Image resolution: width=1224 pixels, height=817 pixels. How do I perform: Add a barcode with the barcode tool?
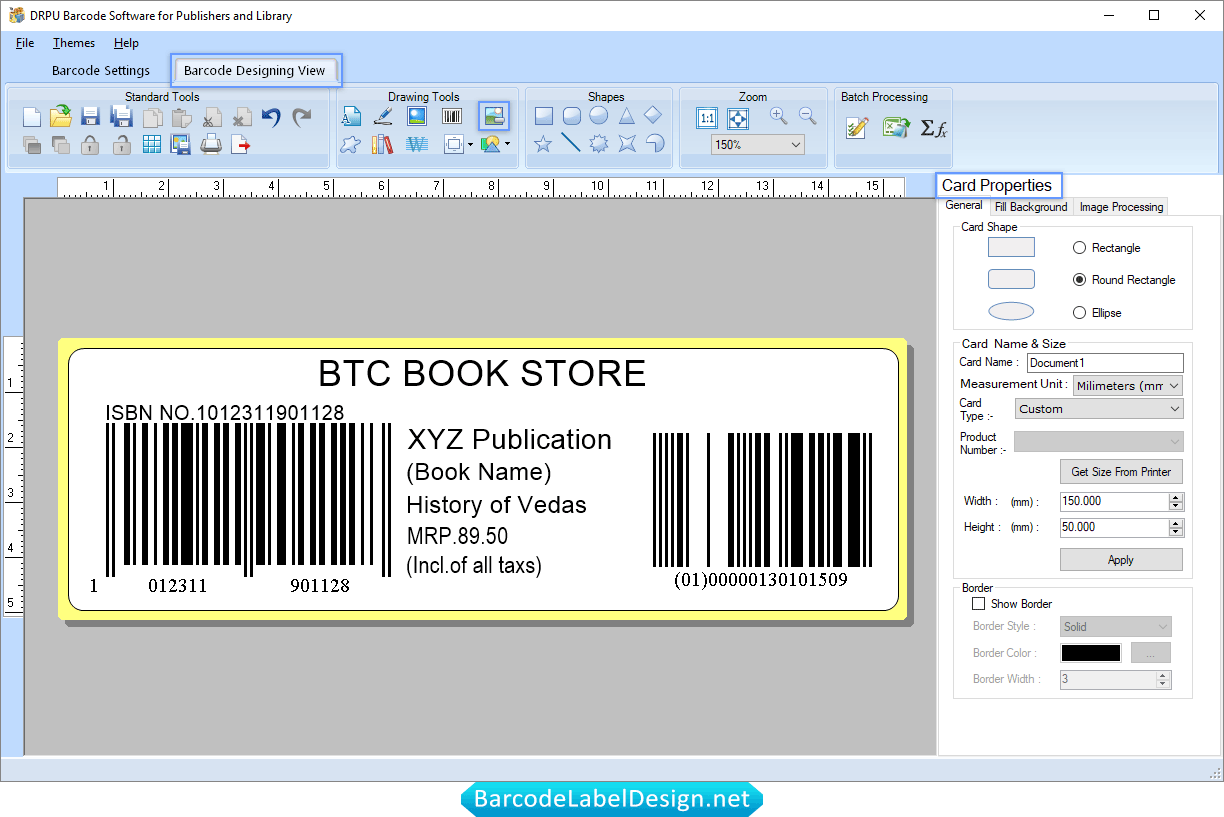tap(452, 116)
